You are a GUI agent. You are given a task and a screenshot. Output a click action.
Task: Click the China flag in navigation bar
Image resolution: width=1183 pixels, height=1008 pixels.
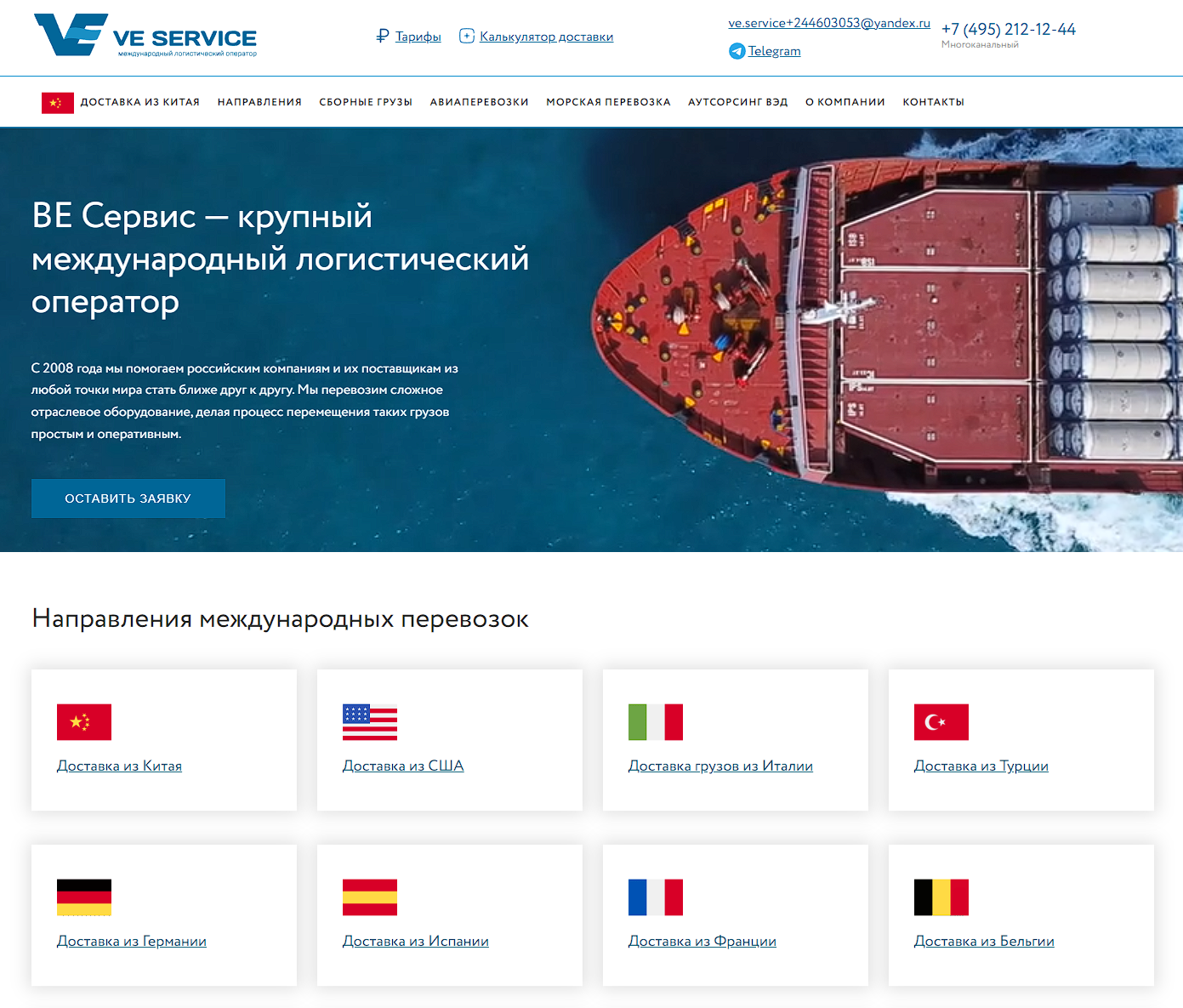[58, 102]
